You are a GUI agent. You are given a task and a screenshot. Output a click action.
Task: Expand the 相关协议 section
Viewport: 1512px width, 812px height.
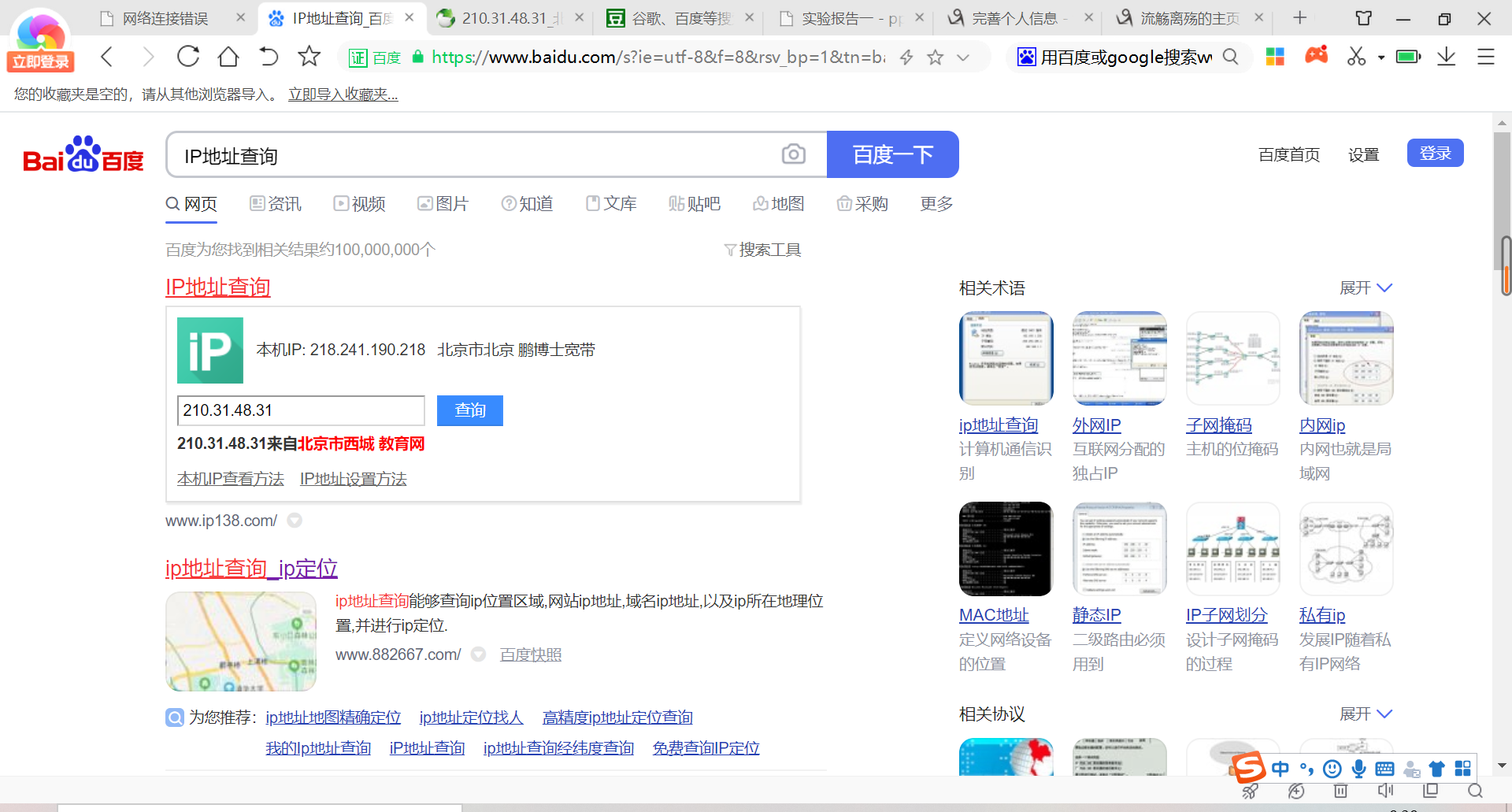pyautogui.click(x=1366, y=714)
